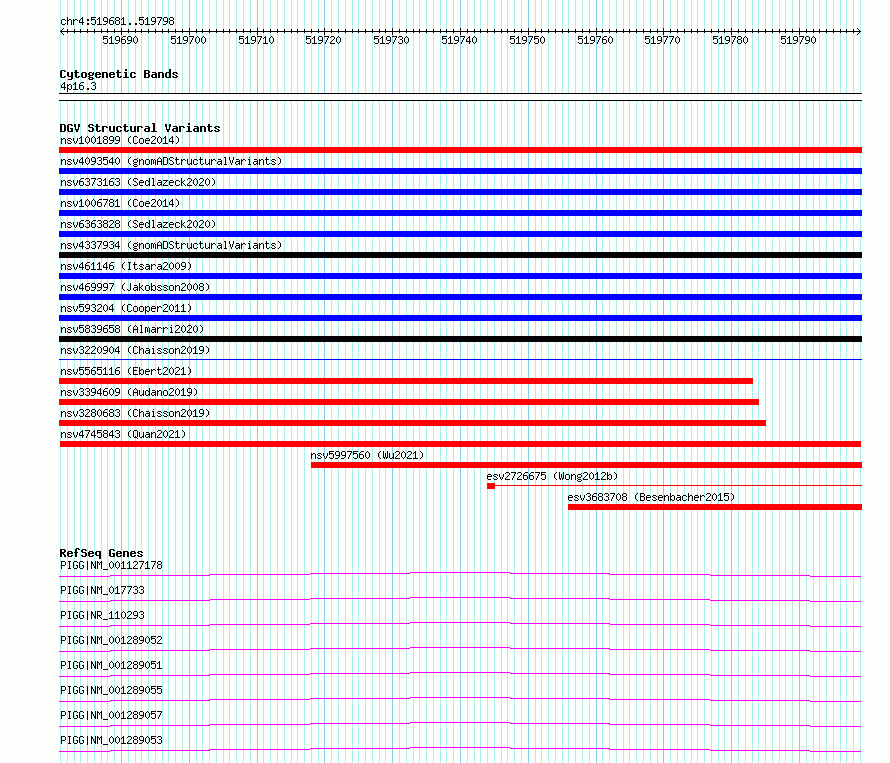Click nsv469997 (Jakobsson2008) variant label

tap(135, 287)
